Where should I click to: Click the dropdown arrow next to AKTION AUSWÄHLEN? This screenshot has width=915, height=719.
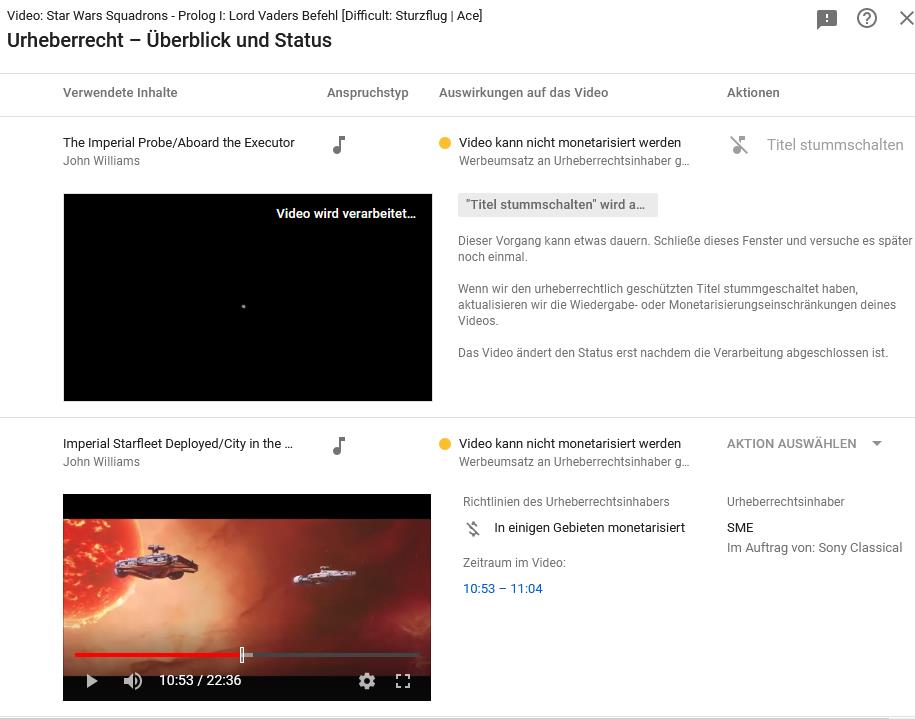[x=877, y=443]
